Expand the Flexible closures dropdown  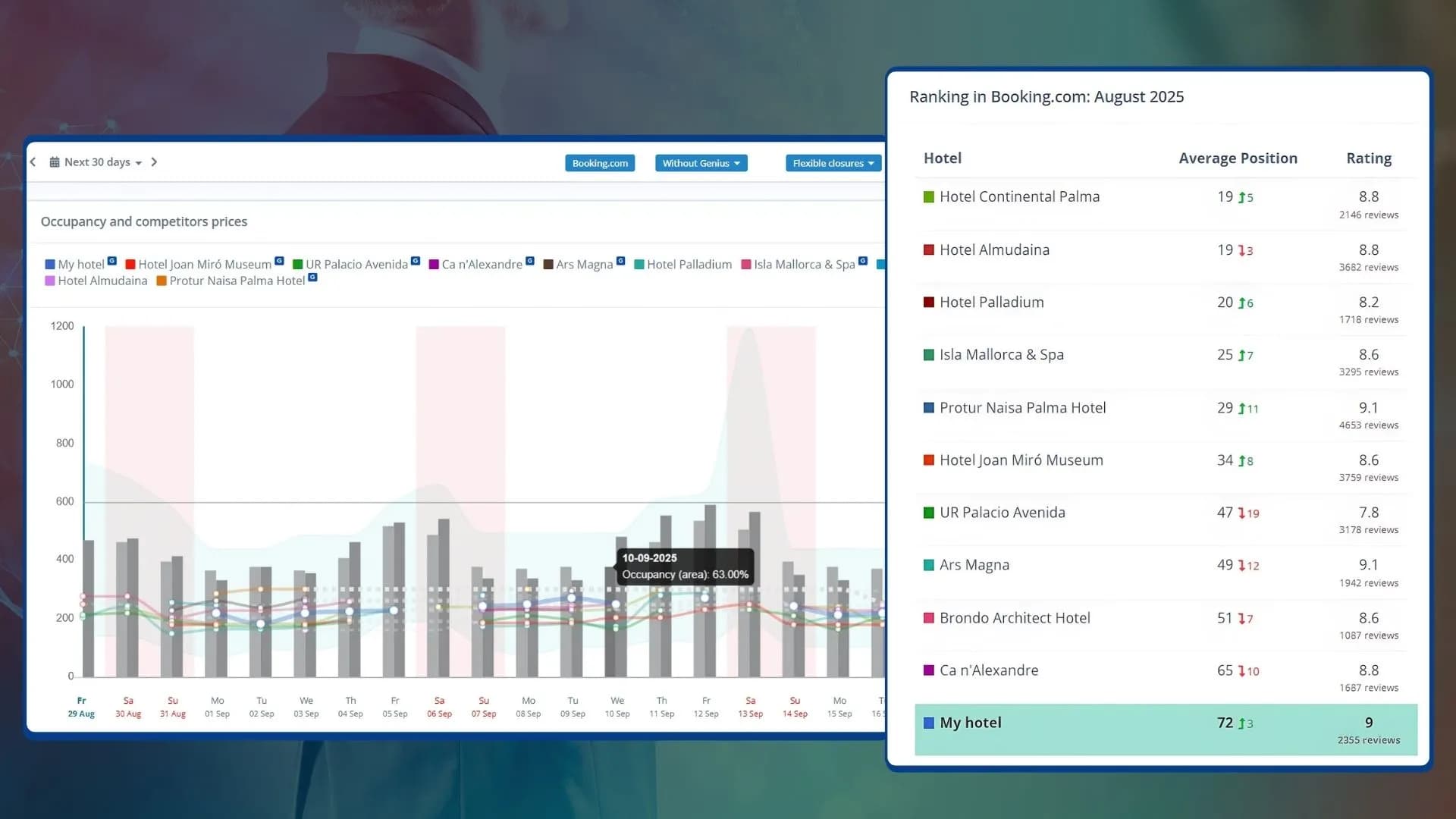(x=833, y=163)
